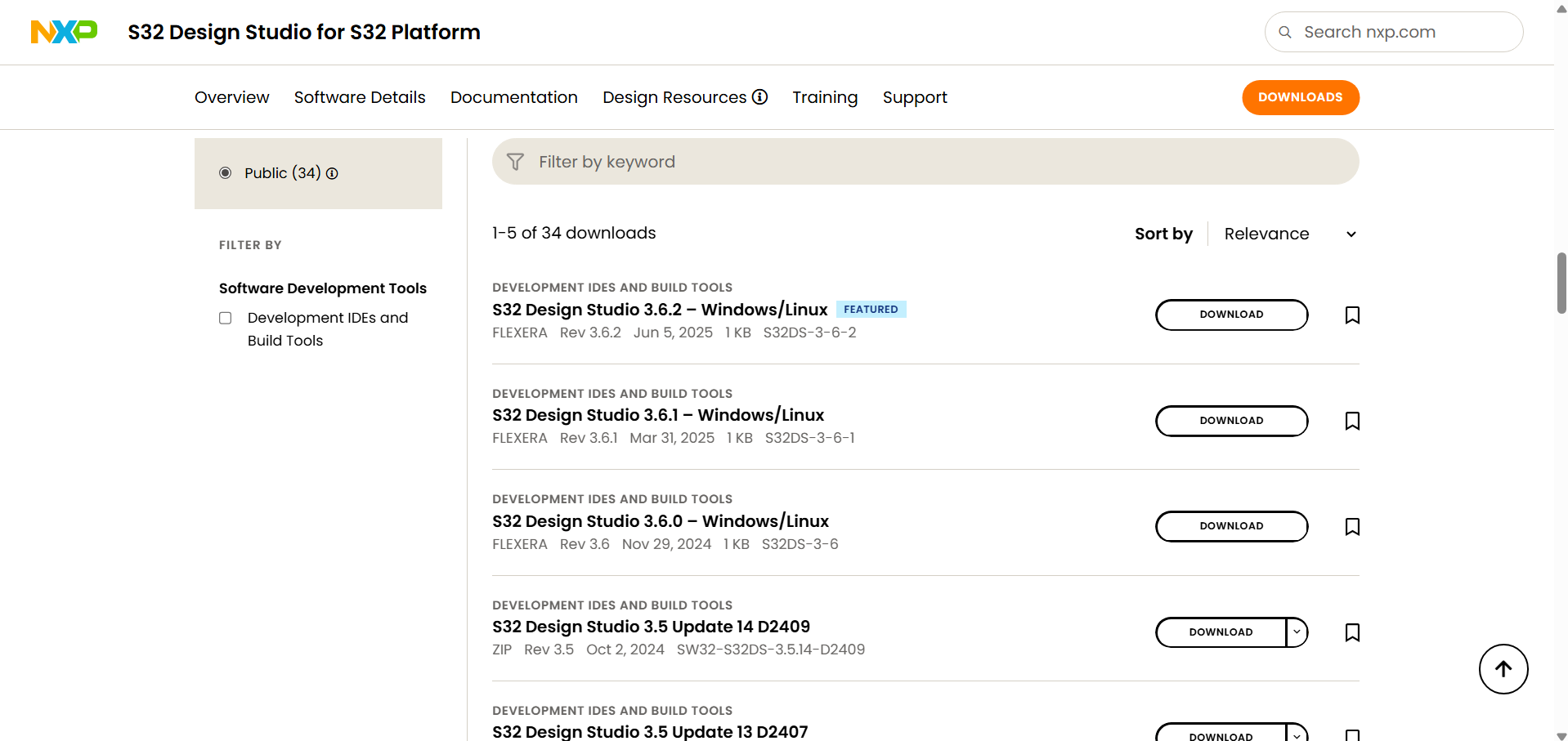The width and height of the screenshot is (1568, 741).
Task: Click the page vertical scrollbar thumb
Action: (x=1561, y=283)
